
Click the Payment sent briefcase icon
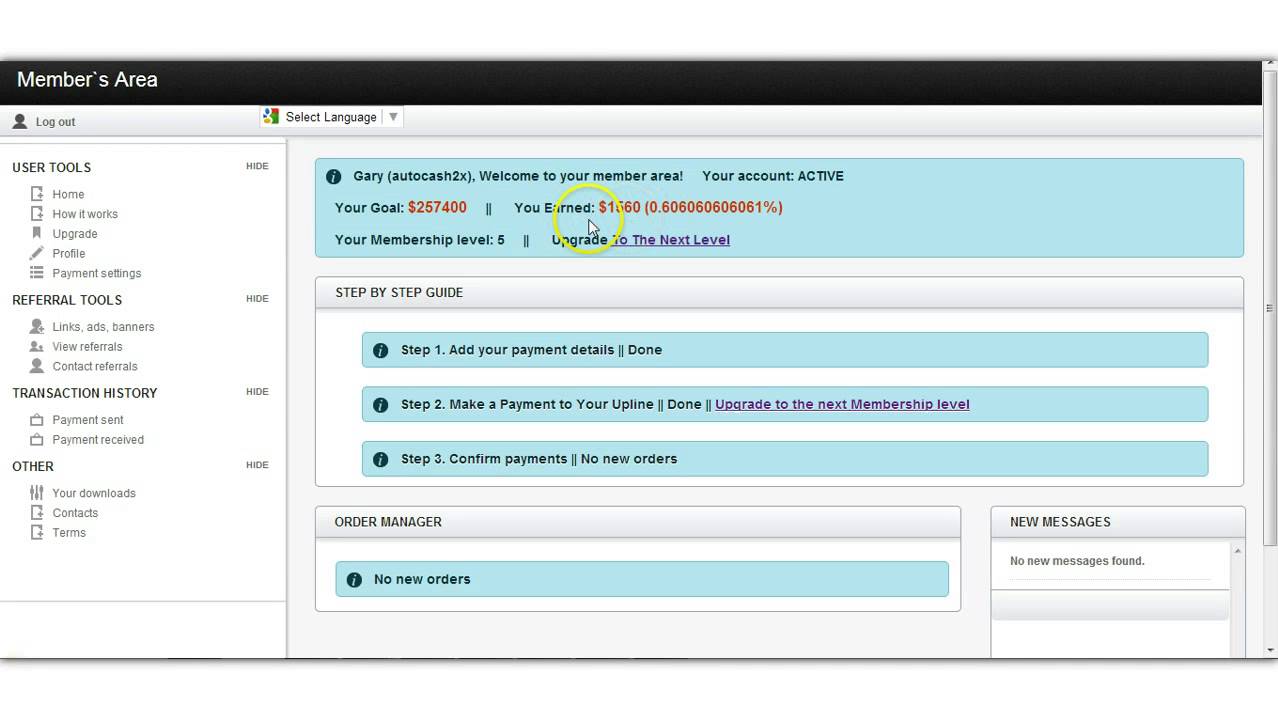(x=37, y=420)
